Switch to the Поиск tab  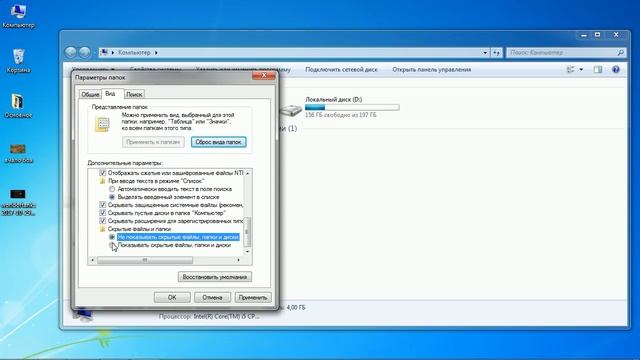coord(134,94)
